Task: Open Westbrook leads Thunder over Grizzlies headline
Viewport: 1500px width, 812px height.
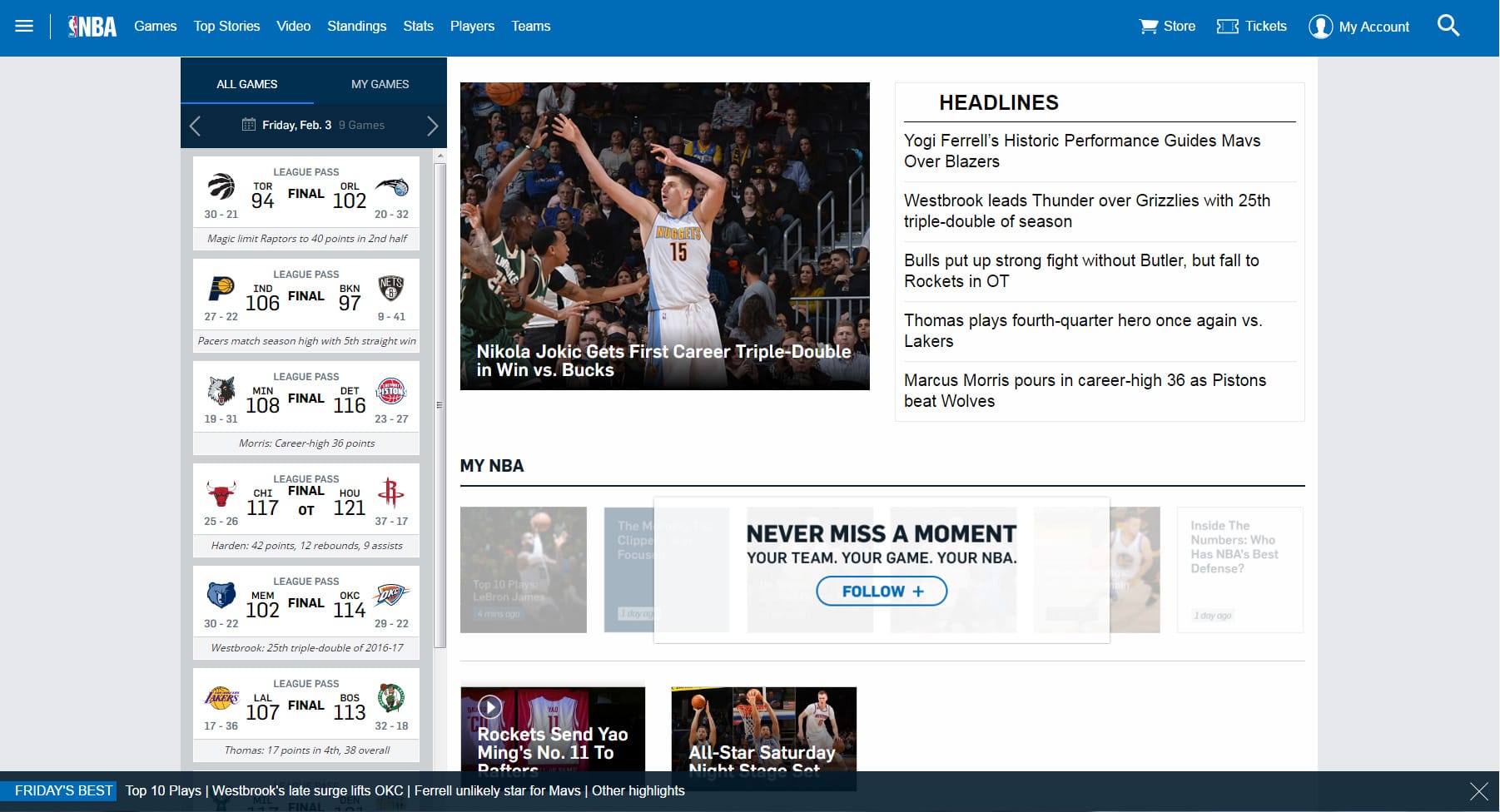Action: tap(1087, 211)
